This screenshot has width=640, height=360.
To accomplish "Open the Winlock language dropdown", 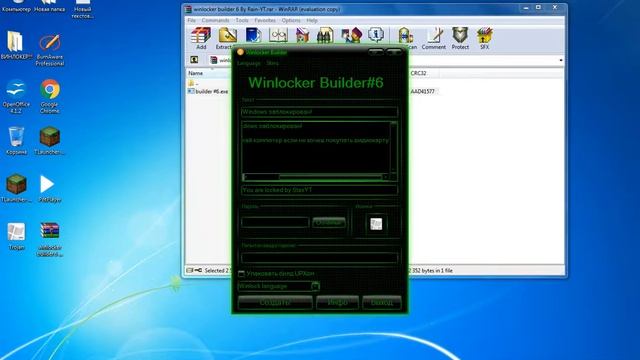I will click(x=315, y=286).
